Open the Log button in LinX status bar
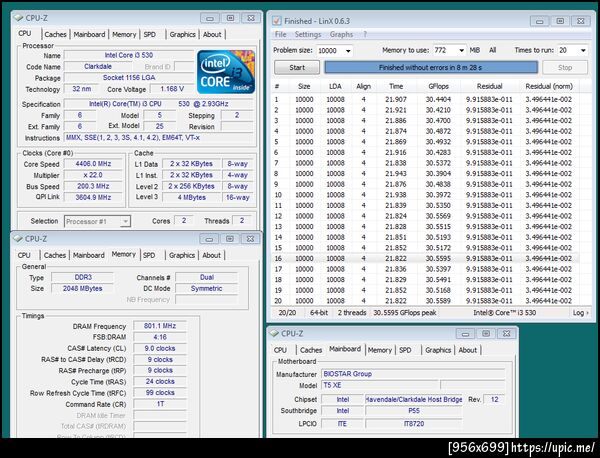Screen dimensions: 600x458 coord(580,313)
